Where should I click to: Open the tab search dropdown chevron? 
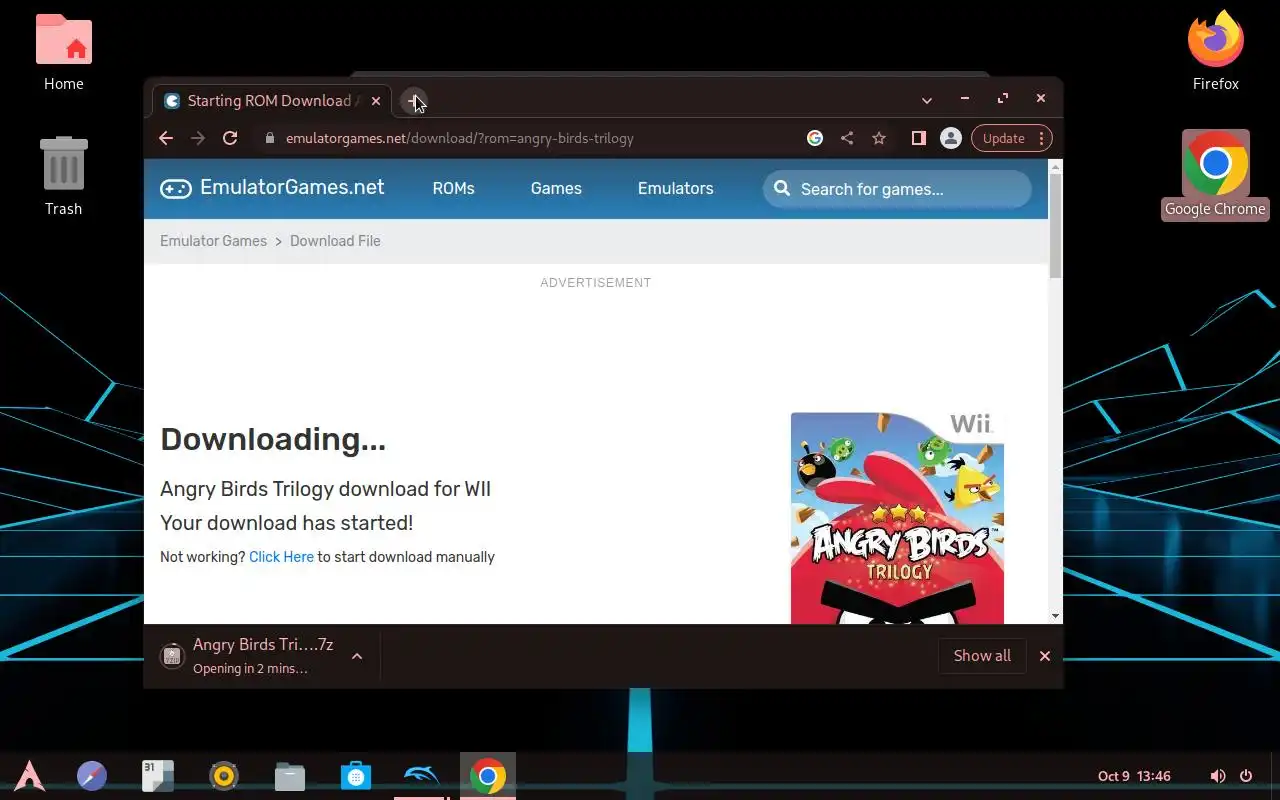(x=927, y=100)
